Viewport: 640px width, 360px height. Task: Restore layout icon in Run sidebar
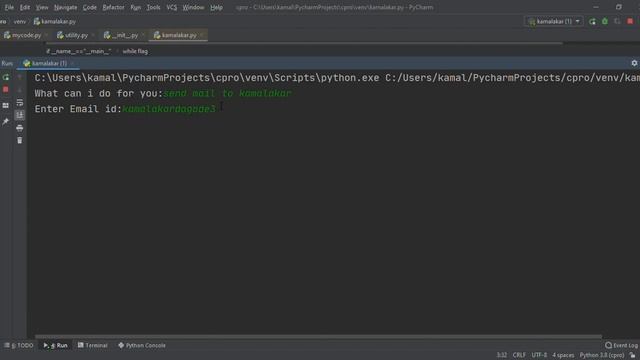tap(6, 106)
